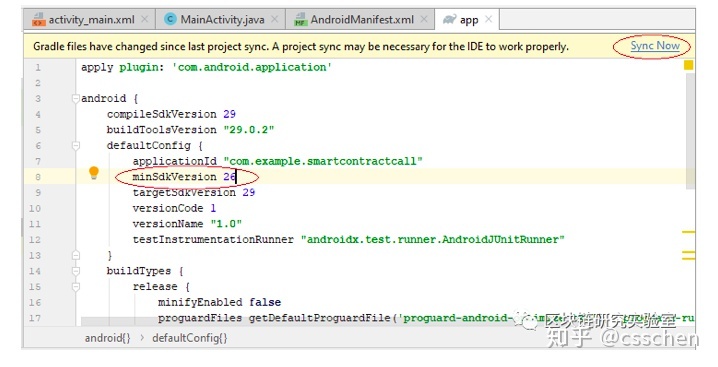Click the yellow inspection status square

click(x=688, y=66)
